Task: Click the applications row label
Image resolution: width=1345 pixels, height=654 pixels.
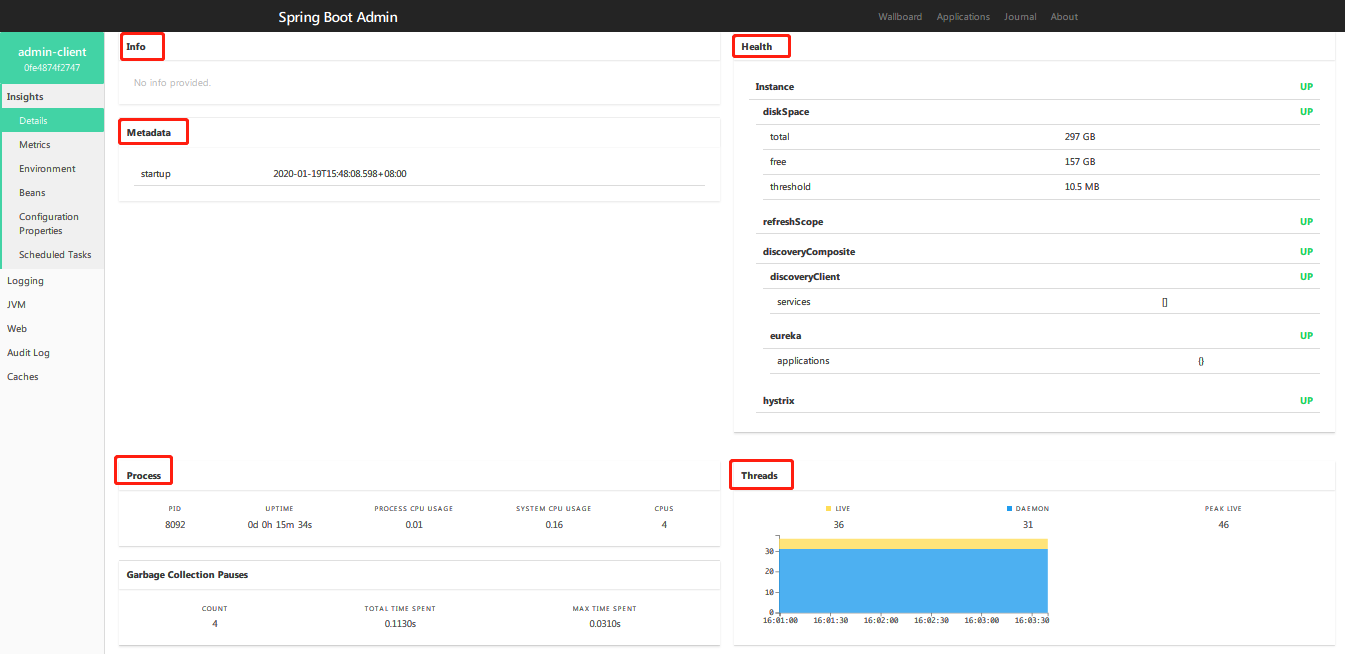Action: click(803, 361)
